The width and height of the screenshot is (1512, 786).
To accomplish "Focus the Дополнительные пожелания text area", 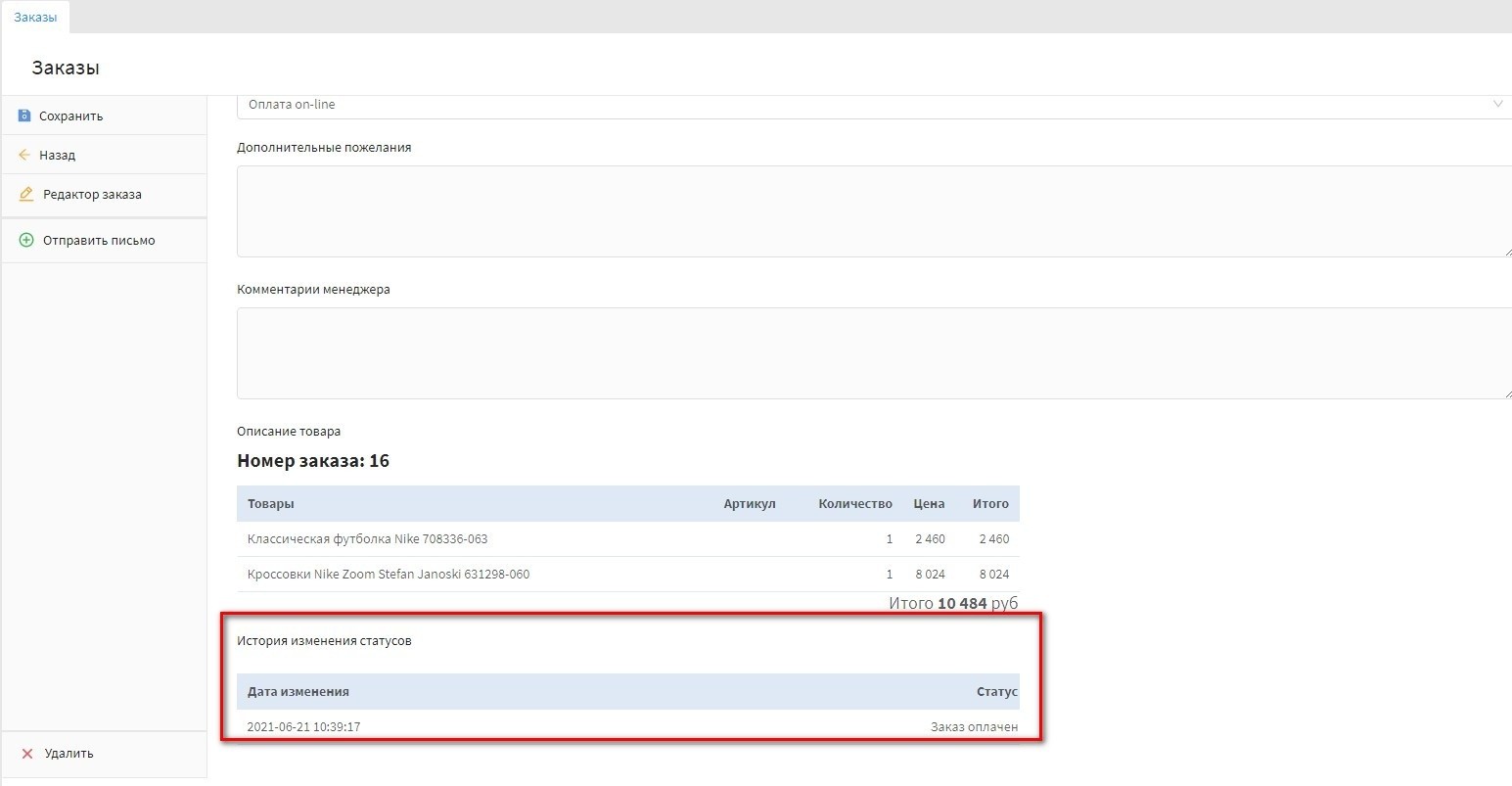I will pos(871,210).
